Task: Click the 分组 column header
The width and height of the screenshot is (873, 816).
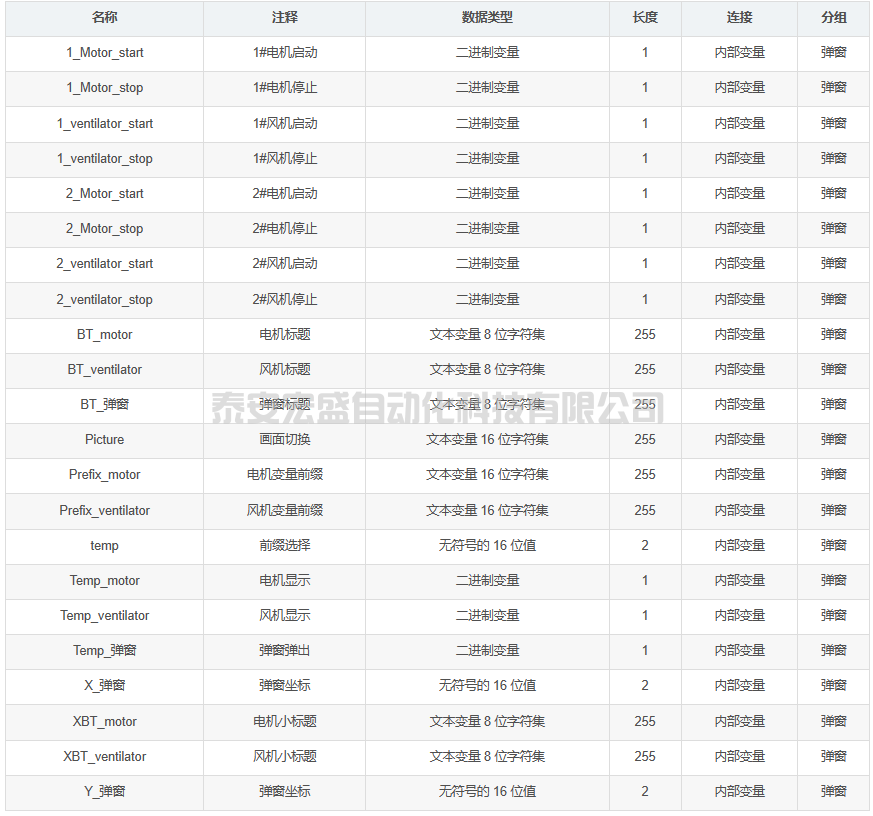Action: coord(833,18)
